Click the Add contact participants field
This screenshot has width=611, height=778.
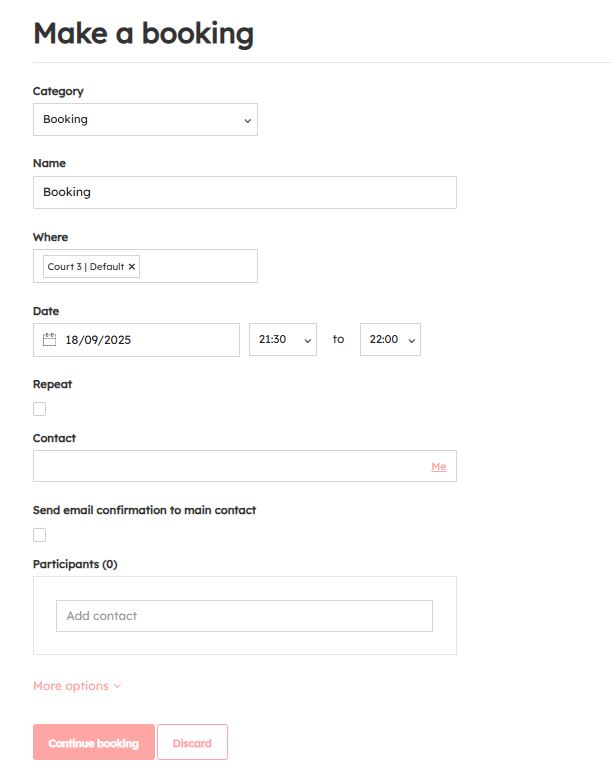(244, 616)
